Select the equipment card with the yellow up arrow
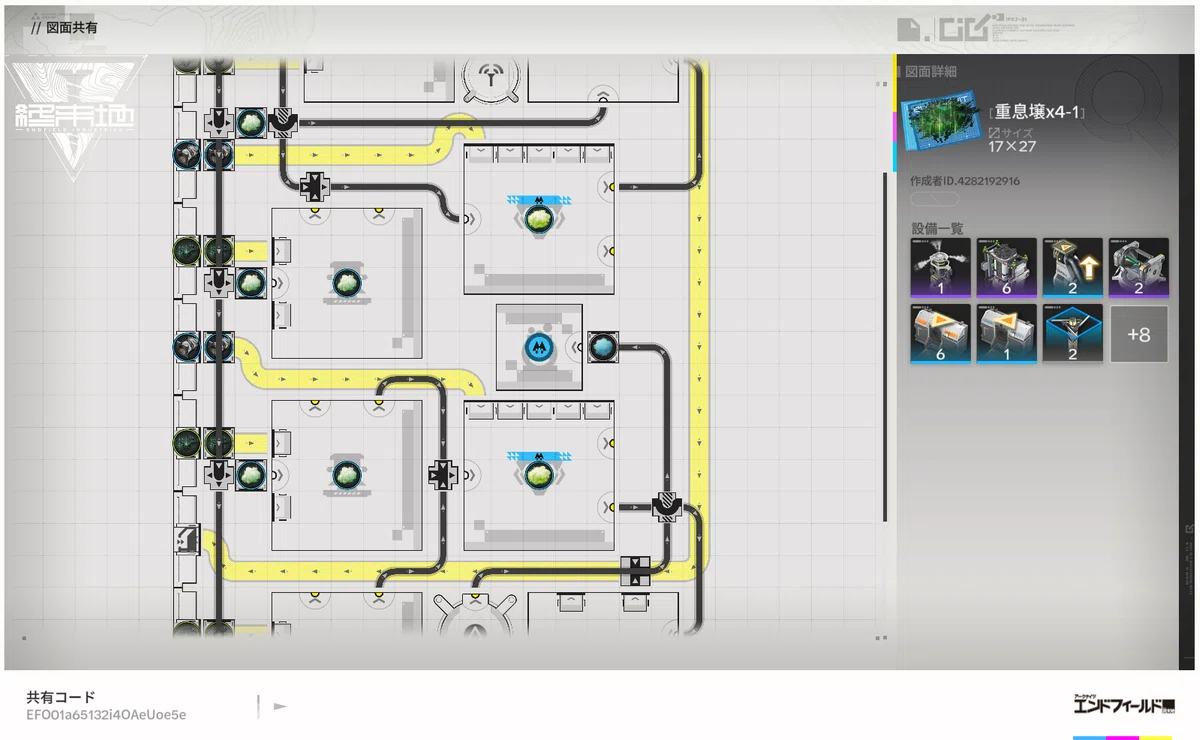1200x740 pixels. pyautogui.click(x=1073, y=268)
